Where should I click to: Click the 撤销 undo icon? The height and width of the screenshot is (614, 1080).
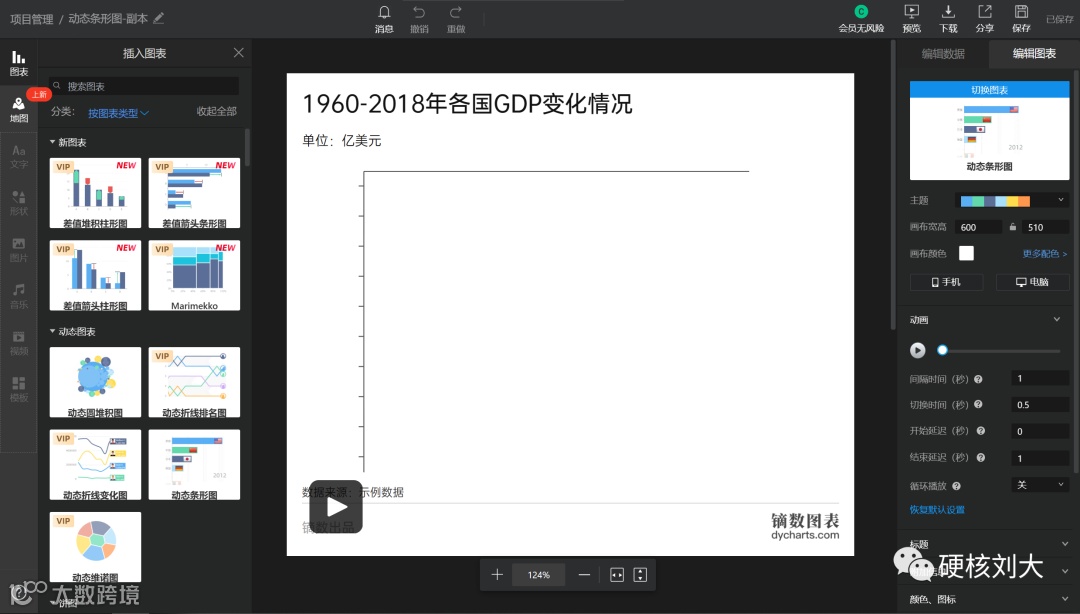[419, 12]
